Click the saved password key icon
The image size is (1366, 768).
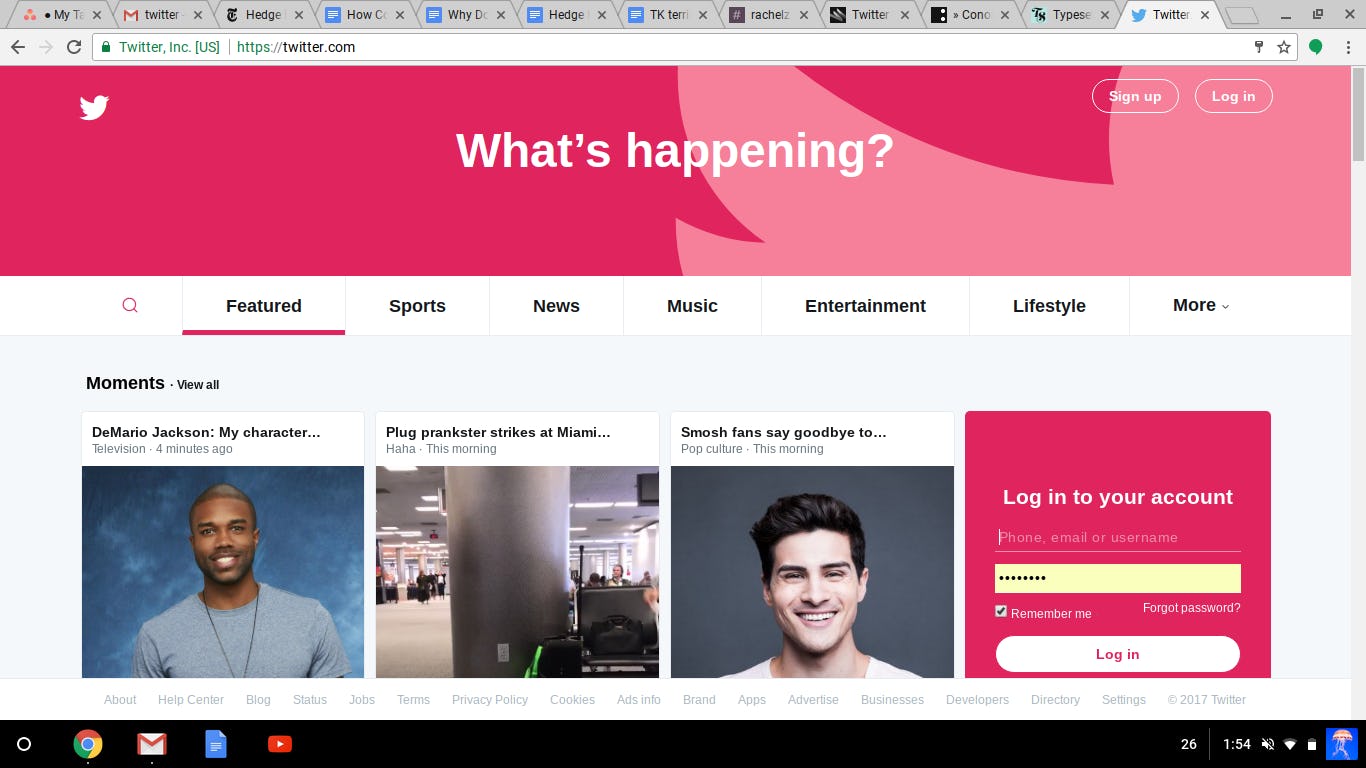click(1259, 47)
